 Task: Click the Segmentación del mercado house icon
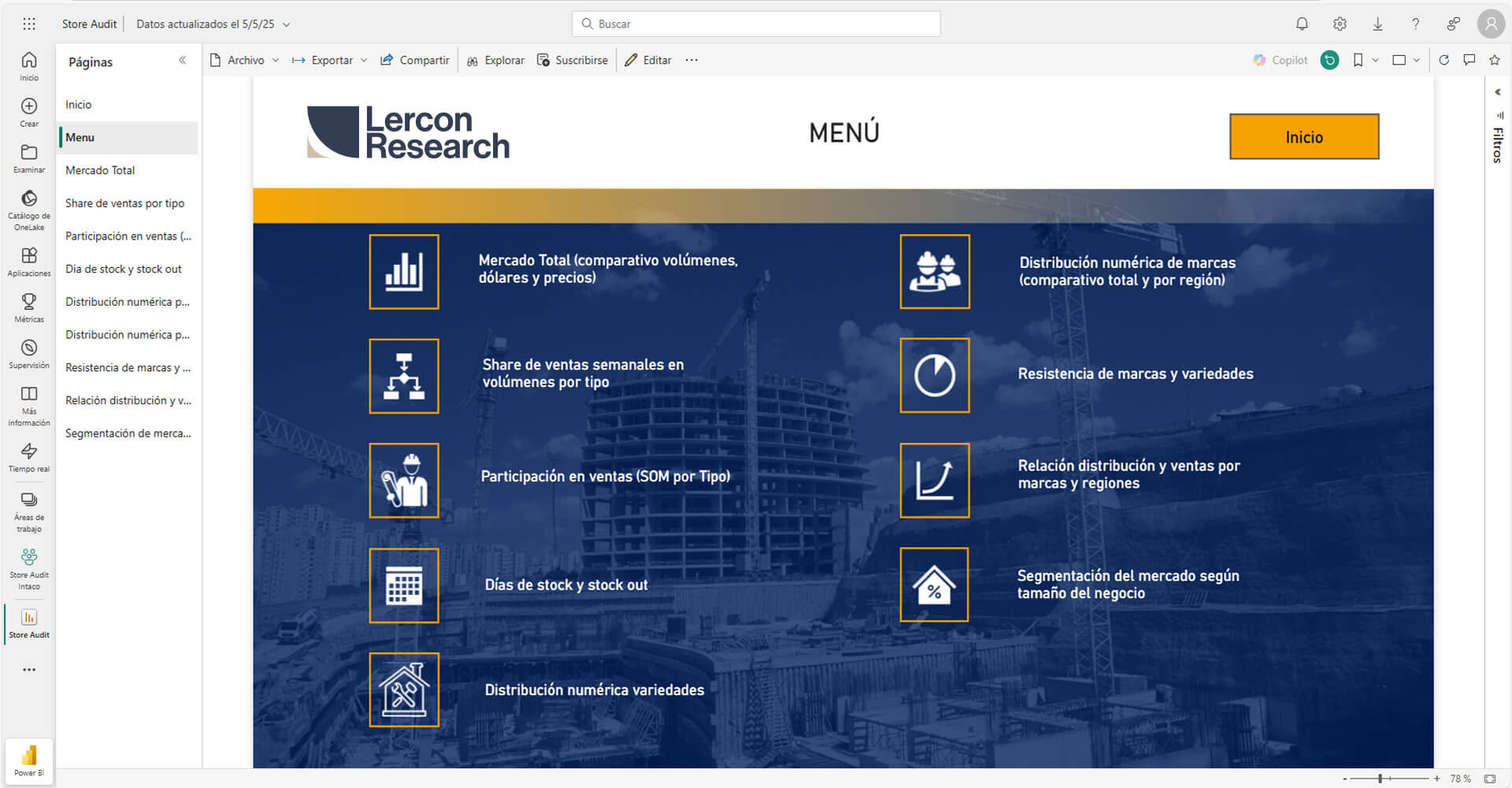click(x=935, y=585)
